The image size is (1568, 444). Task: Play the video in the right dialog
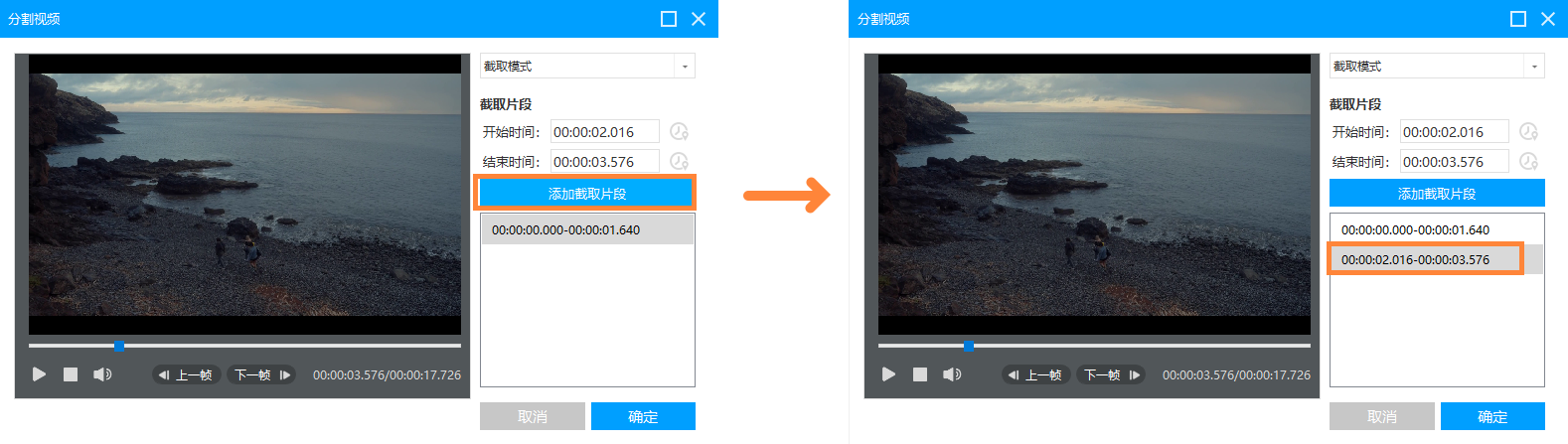tap(888, 374)
